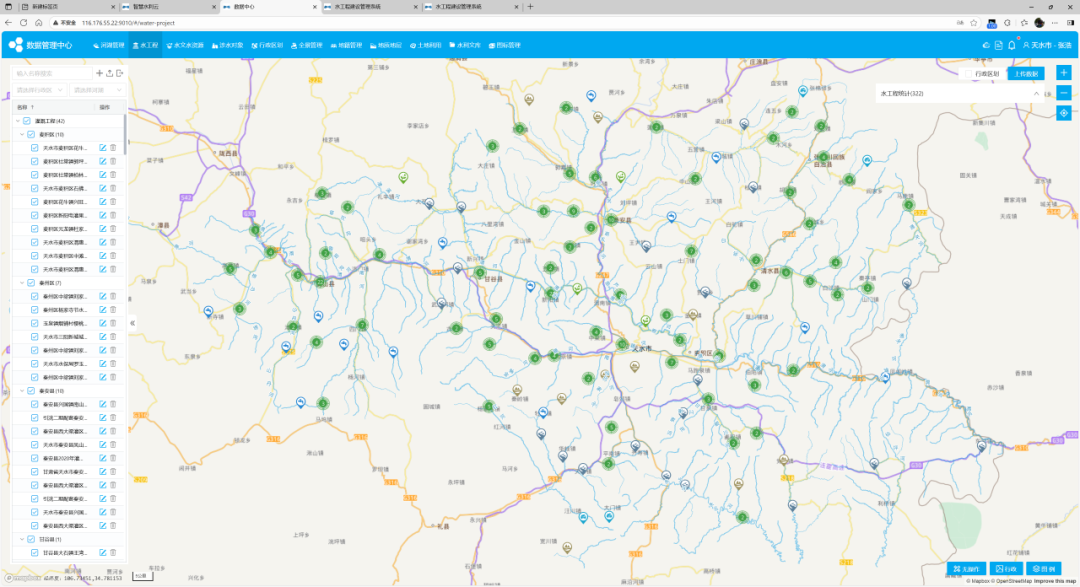Click the export icon in left panel toolbar

pyautogui.click(x=120, y=73)
